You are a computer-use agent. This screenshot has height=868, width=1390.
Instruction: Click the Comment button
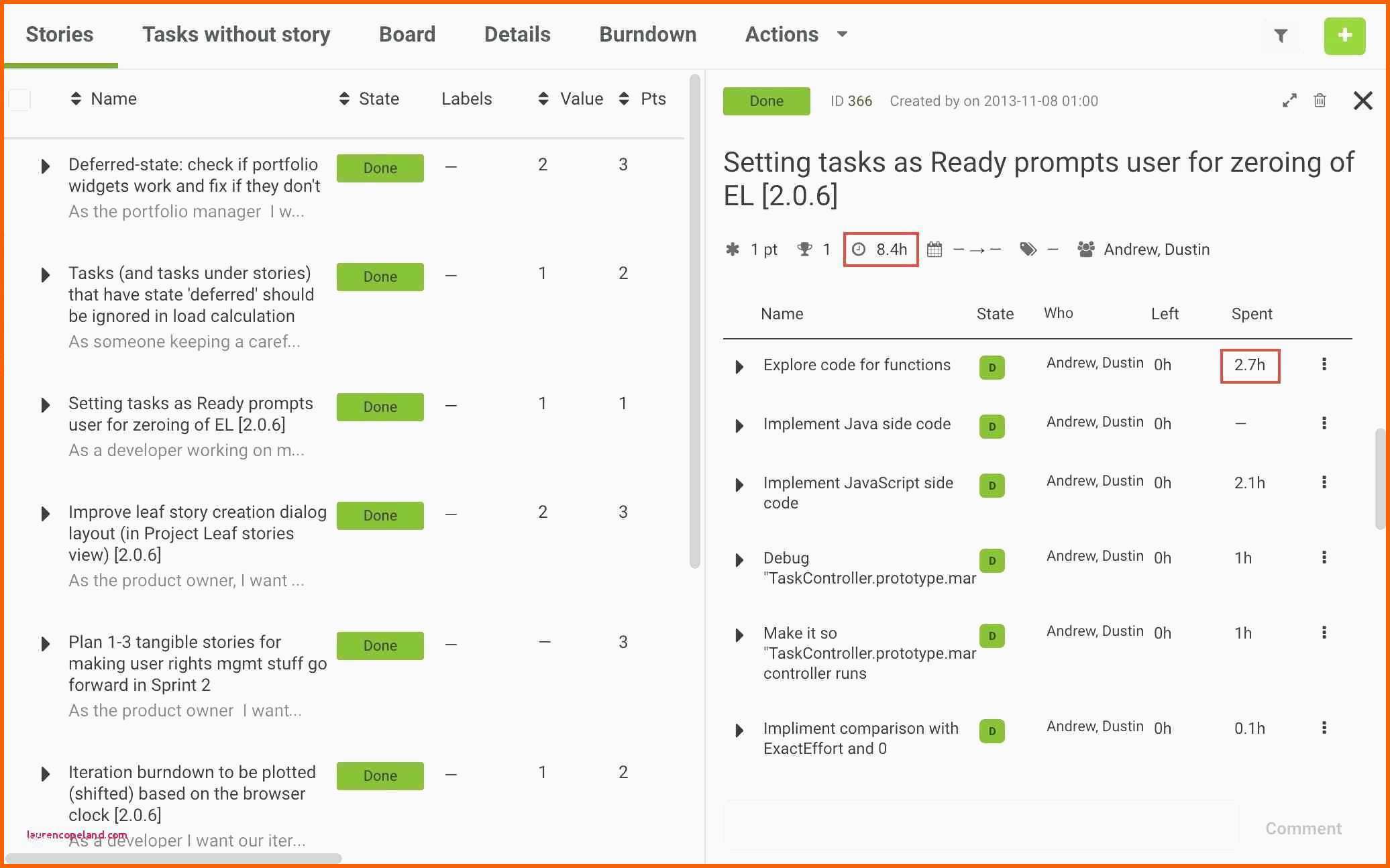pos(1303,828)
